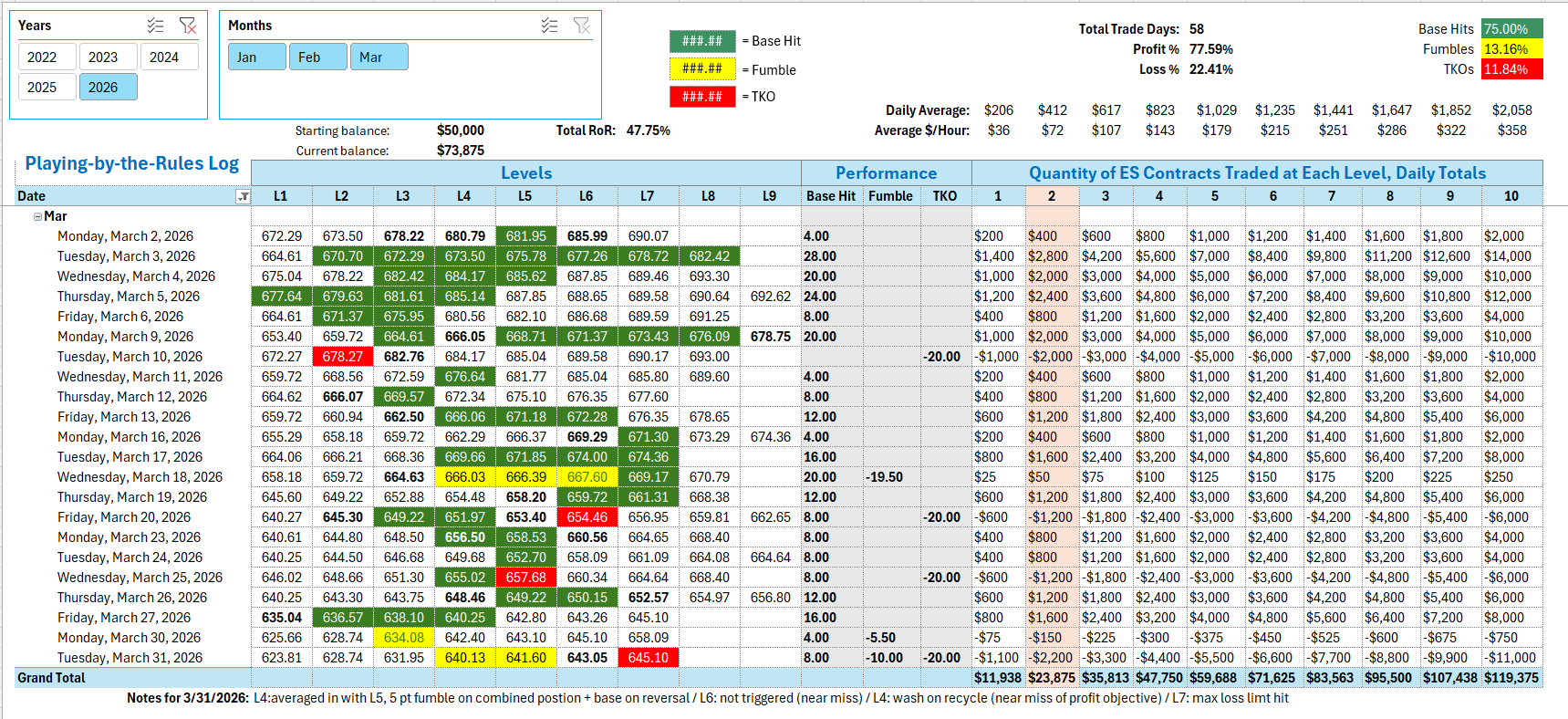The image size is (1568, 719).
Task: Select the Mar slicer button in Months
Action: coord(378,57)
